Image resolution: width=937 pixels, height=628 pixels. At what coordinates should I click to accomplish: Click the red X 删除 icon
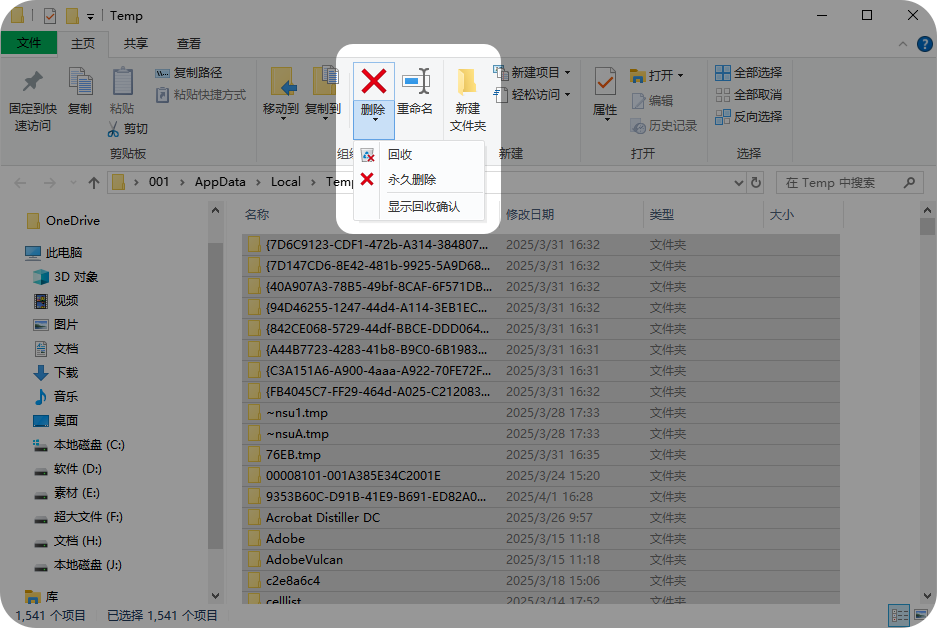(x=373, y=82)
